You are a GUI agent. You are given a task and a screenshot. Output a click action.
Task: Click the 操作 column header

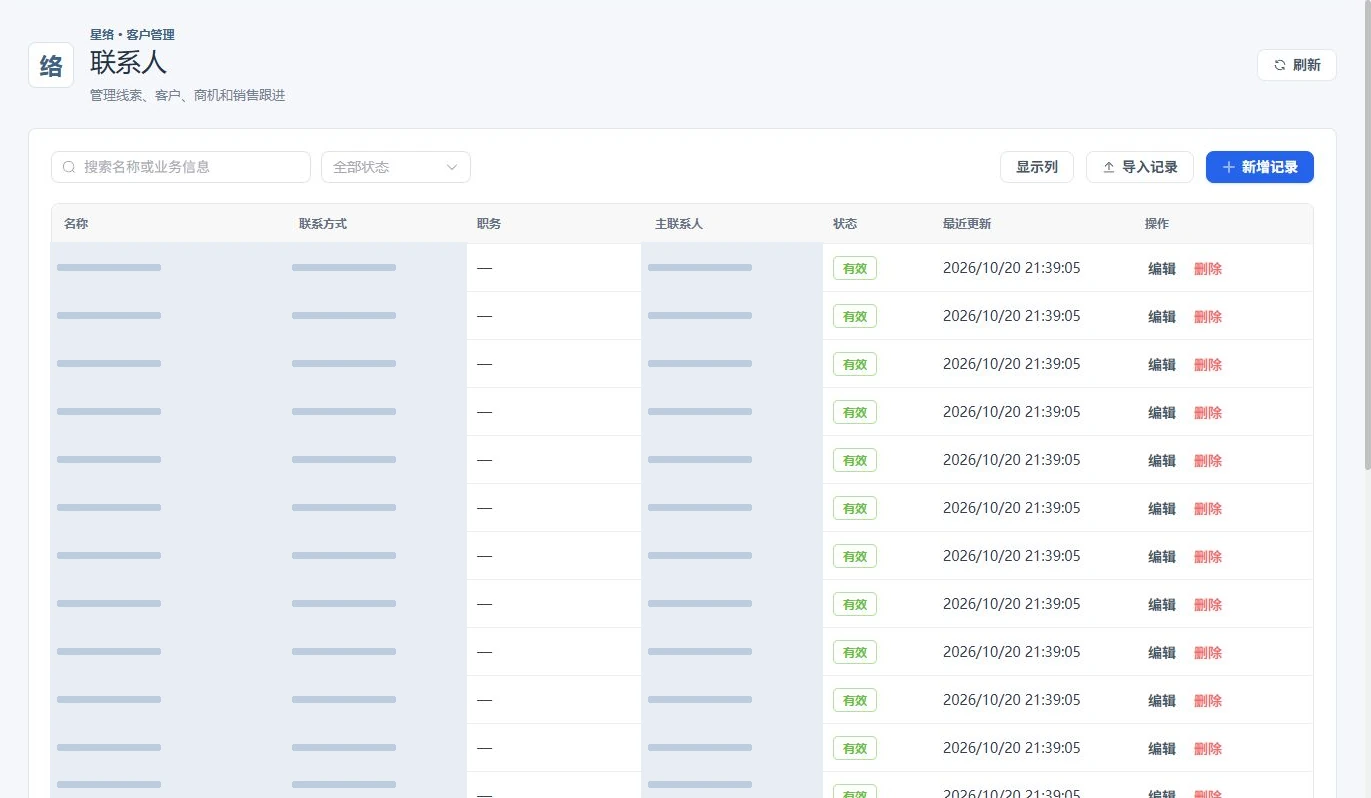pos(1157,224)
